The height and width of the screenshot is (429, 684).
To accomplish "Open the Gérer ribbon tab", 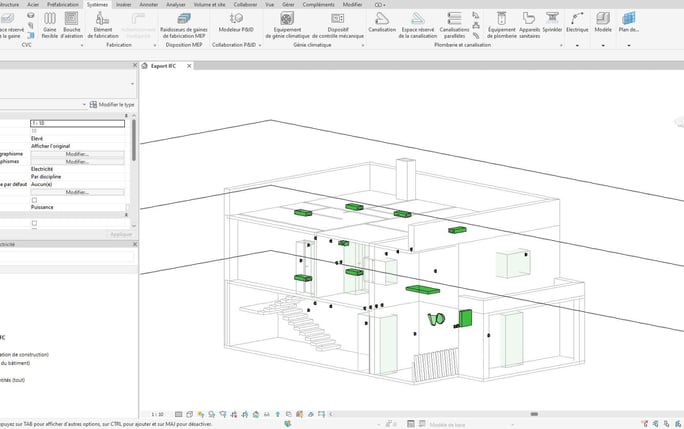I will 288,4.
